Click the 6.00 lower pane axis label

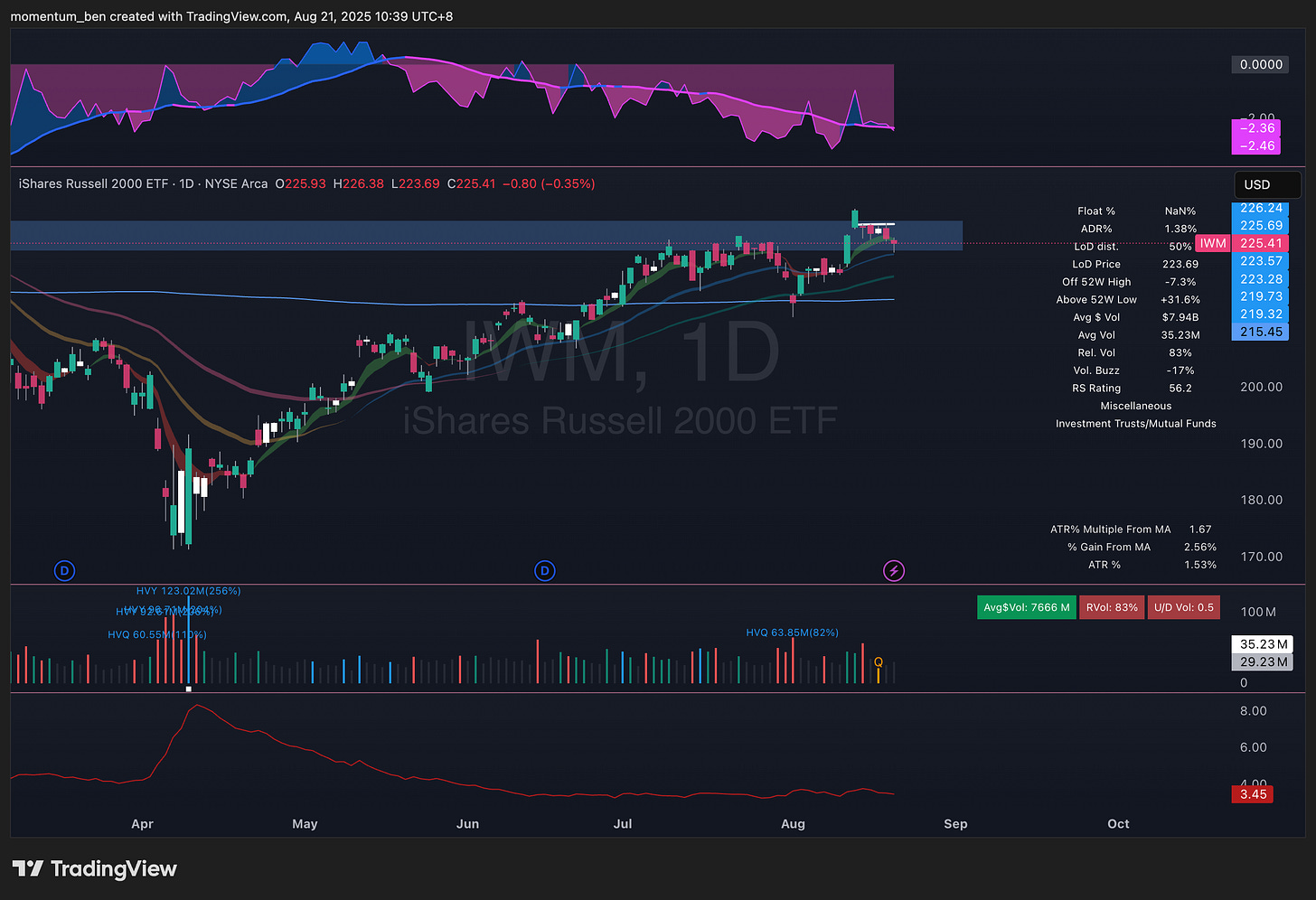pos(1253,747)
